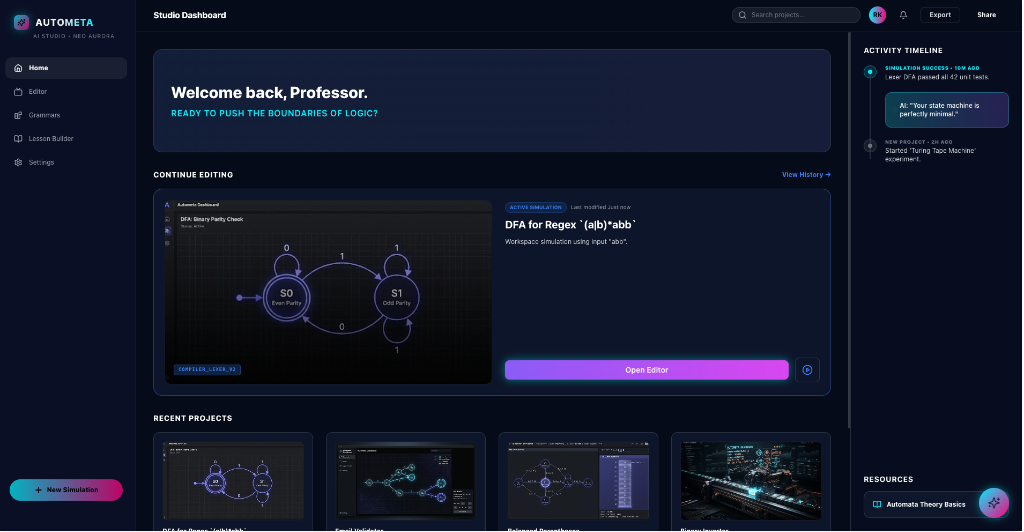
Task: Click the Studio Dashboard heading
Action: (189, 15)
